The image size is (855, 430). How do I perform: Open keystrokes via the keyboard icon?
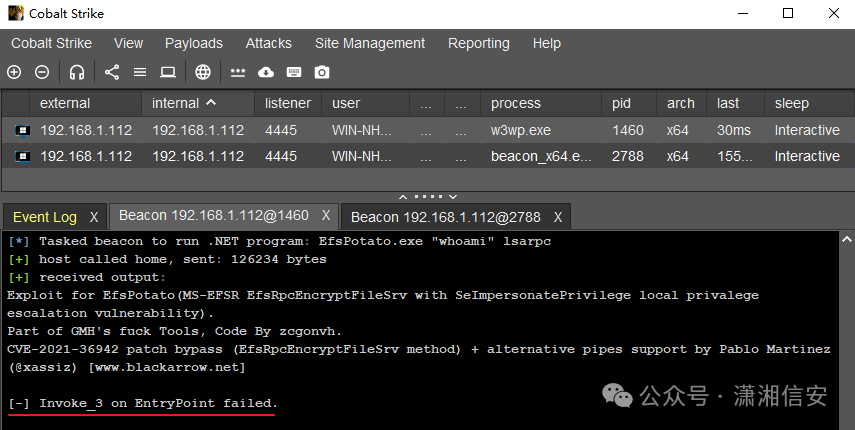click(x=294, y=72)
